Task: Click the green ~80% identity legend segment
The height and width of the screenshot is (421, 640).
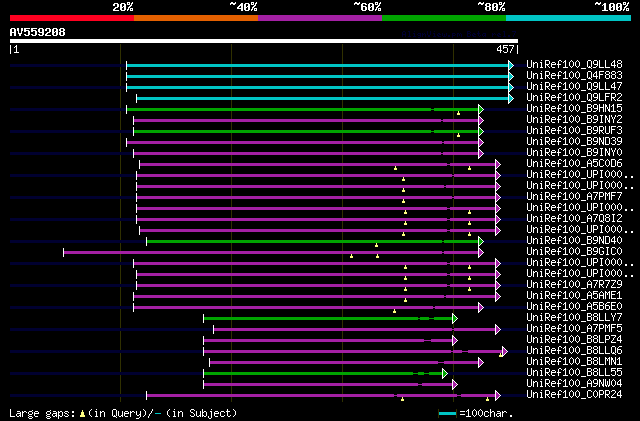Action: [444, 18]
